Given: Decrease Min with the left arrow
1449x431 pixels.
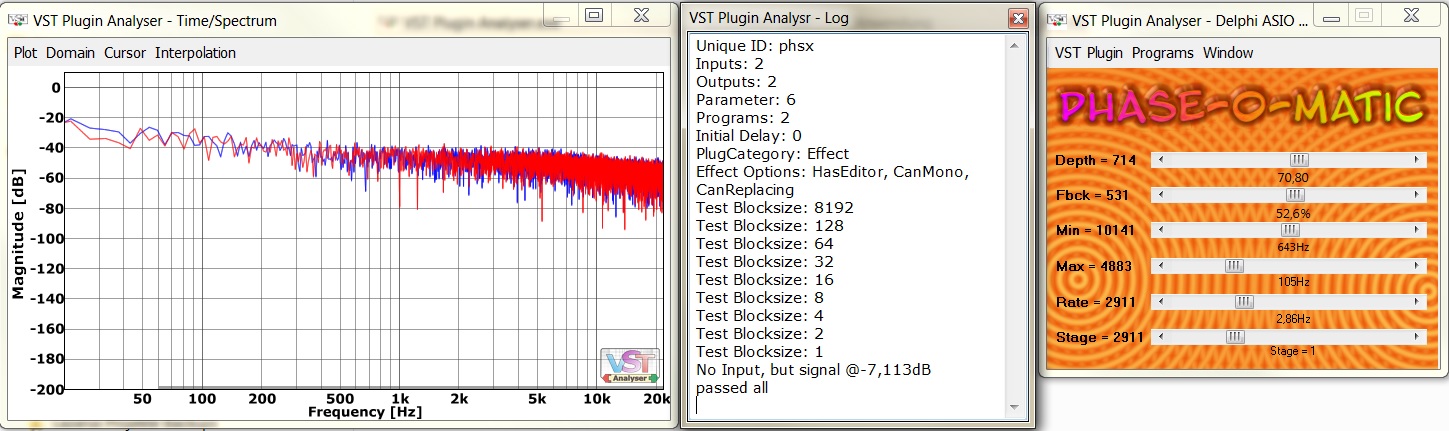Looking at the screenshot, I should (1158, 230).
